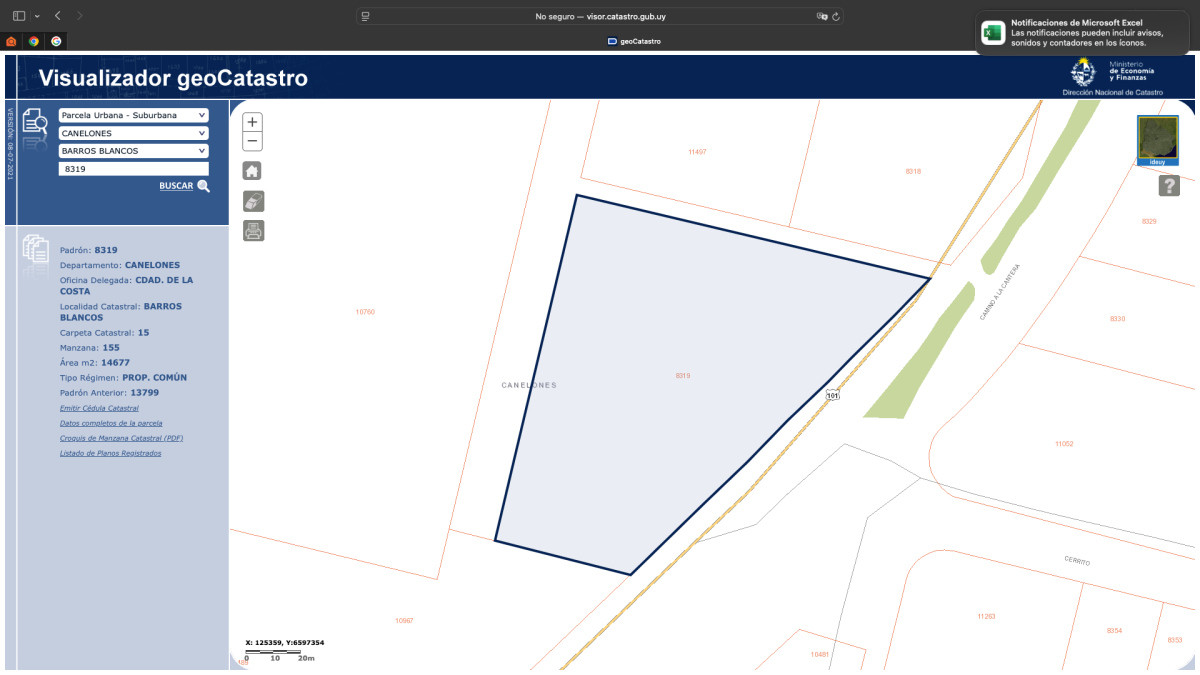Zoom out on the map
The image size is (1200, 675).
253,142
